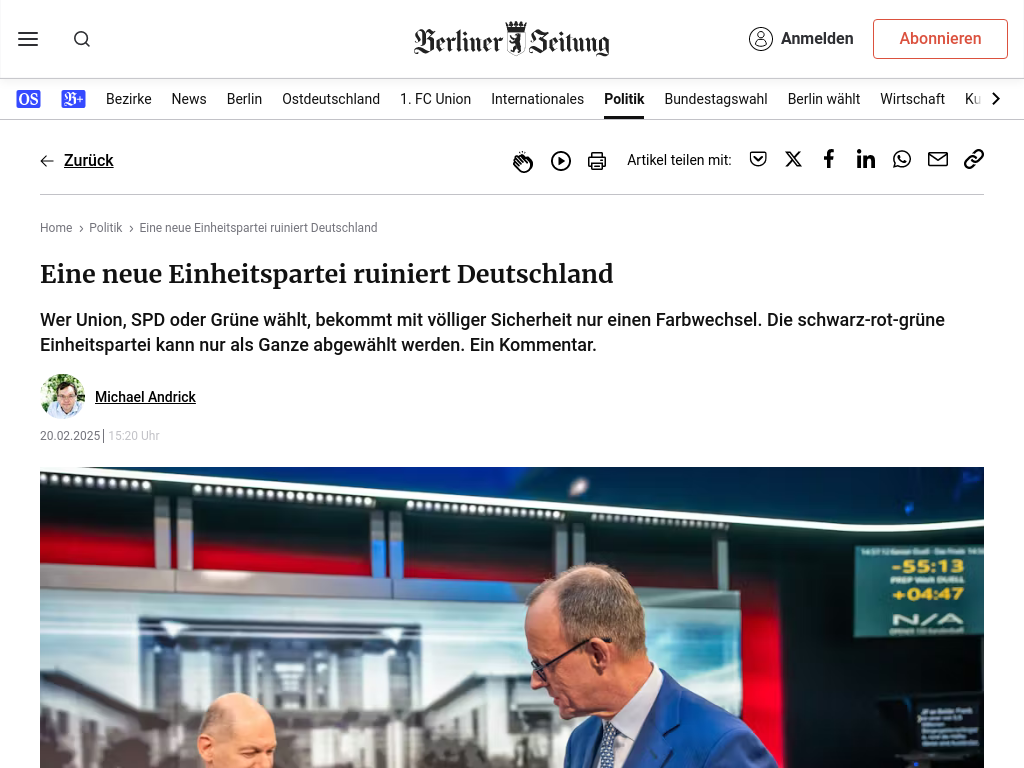1024x768 pixels.
Task: Expand navigation with right chevron arrow
Action: (996, 99)
